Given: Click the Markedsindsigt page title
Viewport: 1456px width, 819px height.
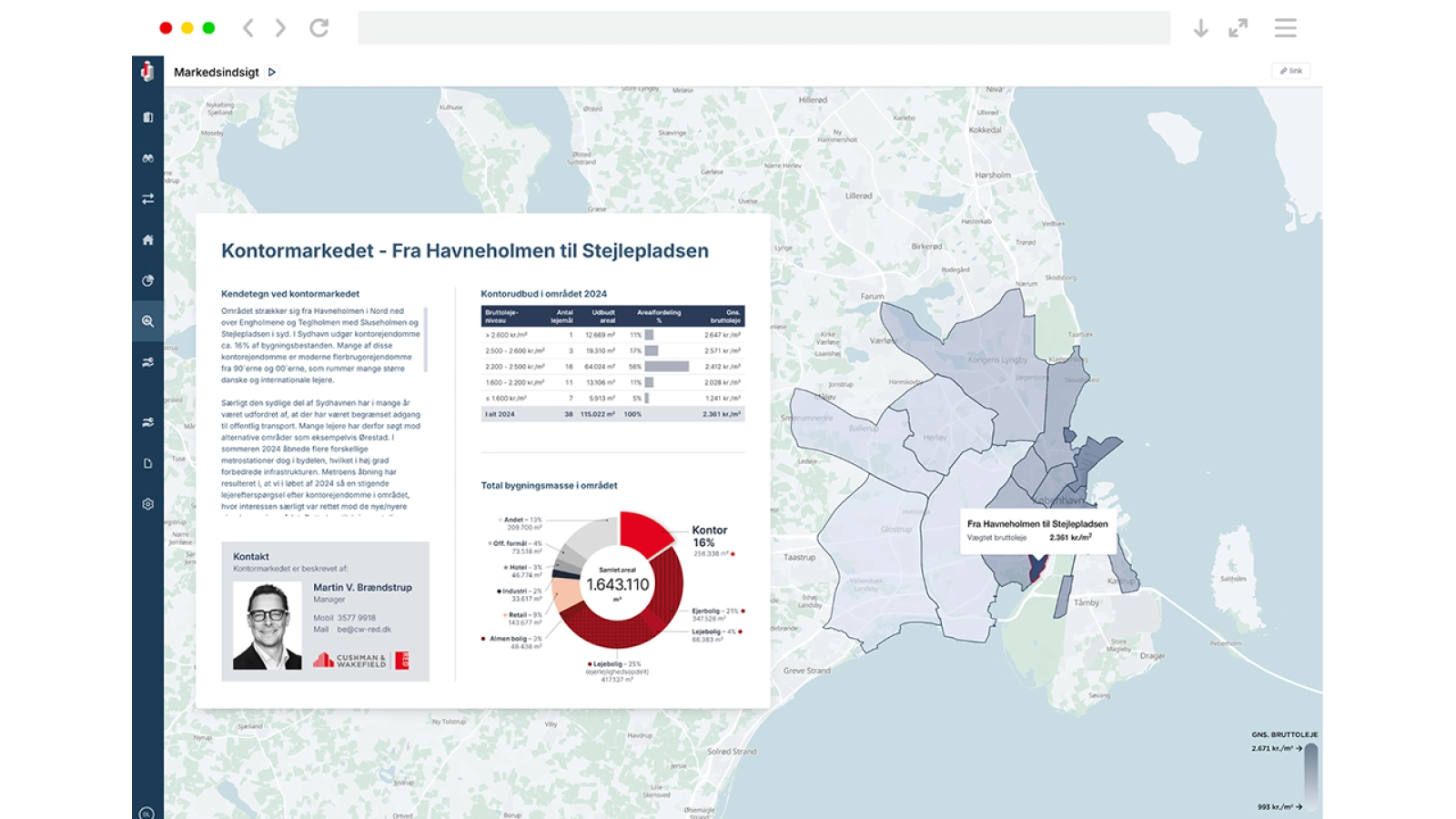Looking at the screenshot, I should 217,72.
